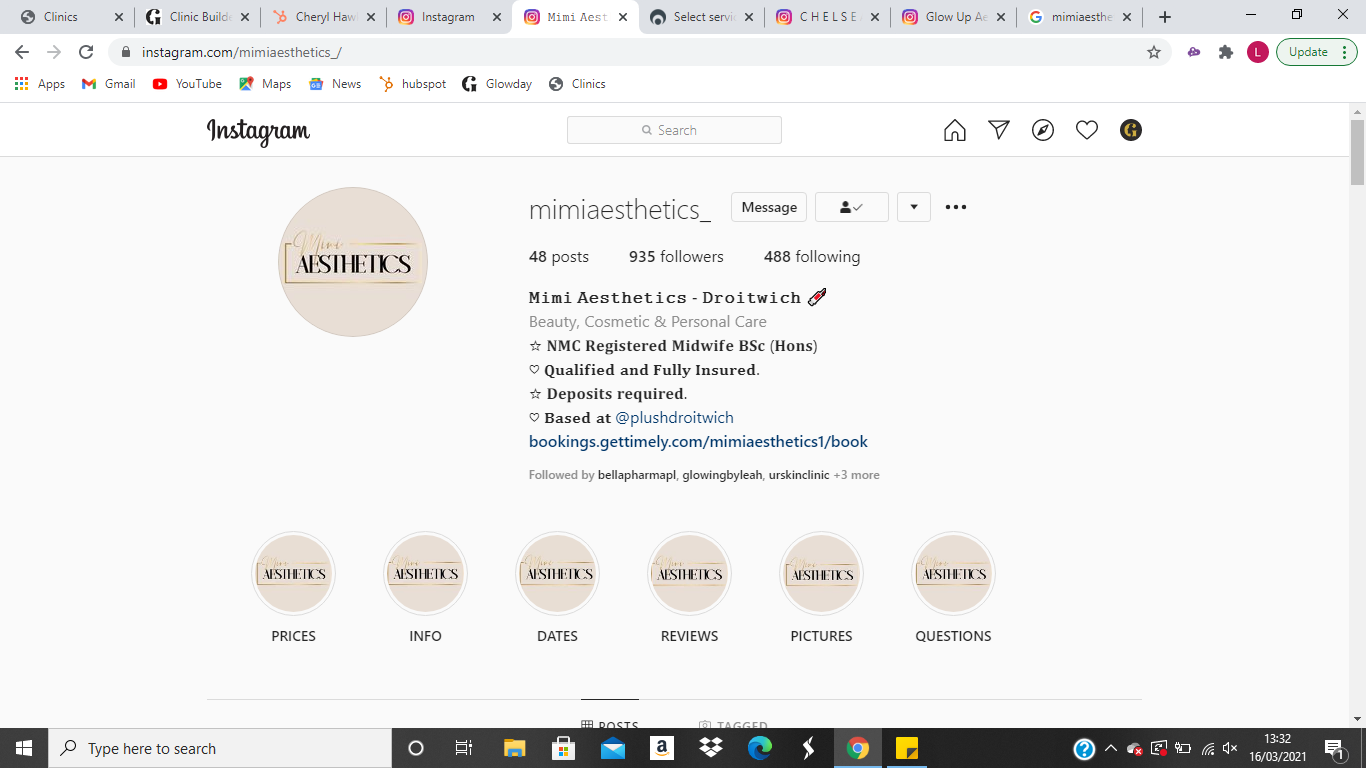Go to the Instagram home feed icon
Image resolution: width=1366 pixels, height=768 pixels.
point(955,130)
